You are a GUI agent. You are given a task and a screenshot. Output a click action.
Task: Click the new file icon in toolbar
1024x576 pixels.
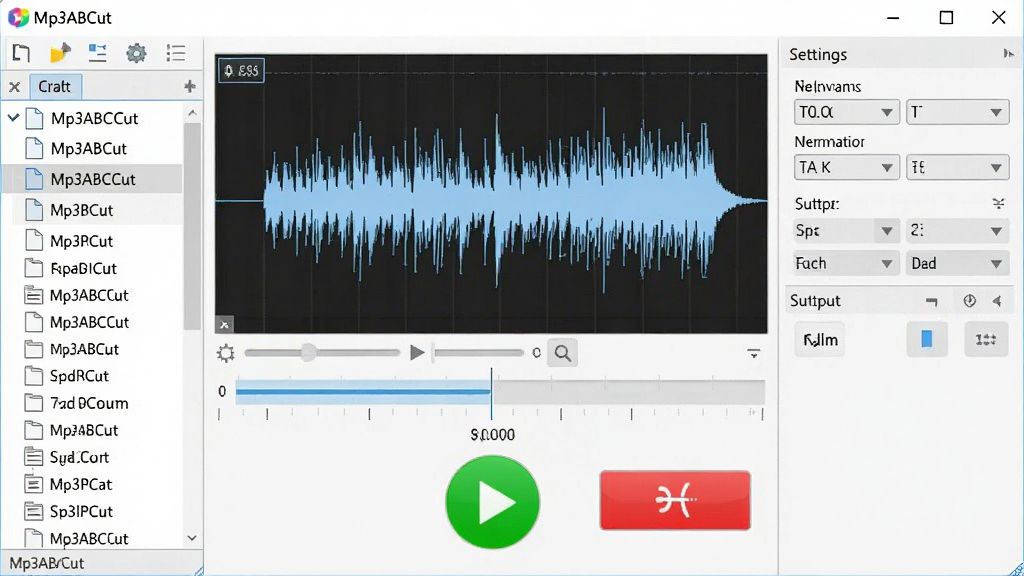tap(21, 53)
